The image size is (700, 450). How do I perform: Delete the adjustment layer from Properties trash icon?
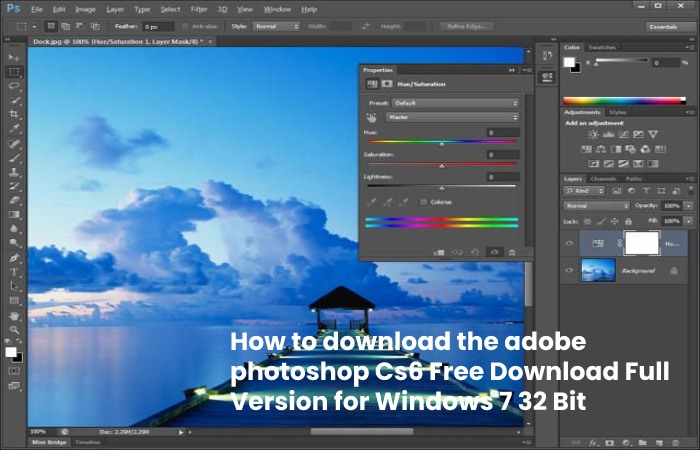coord(512,252)
